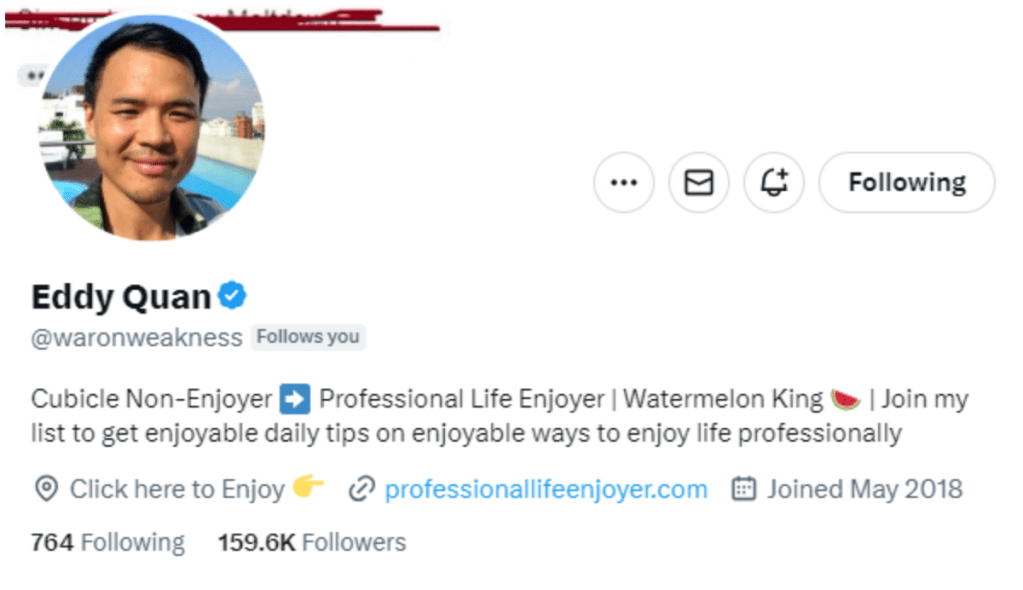Click the Eddy Quan display name
The width and height of the screenshot is (1023, 590).
[121, 297]
